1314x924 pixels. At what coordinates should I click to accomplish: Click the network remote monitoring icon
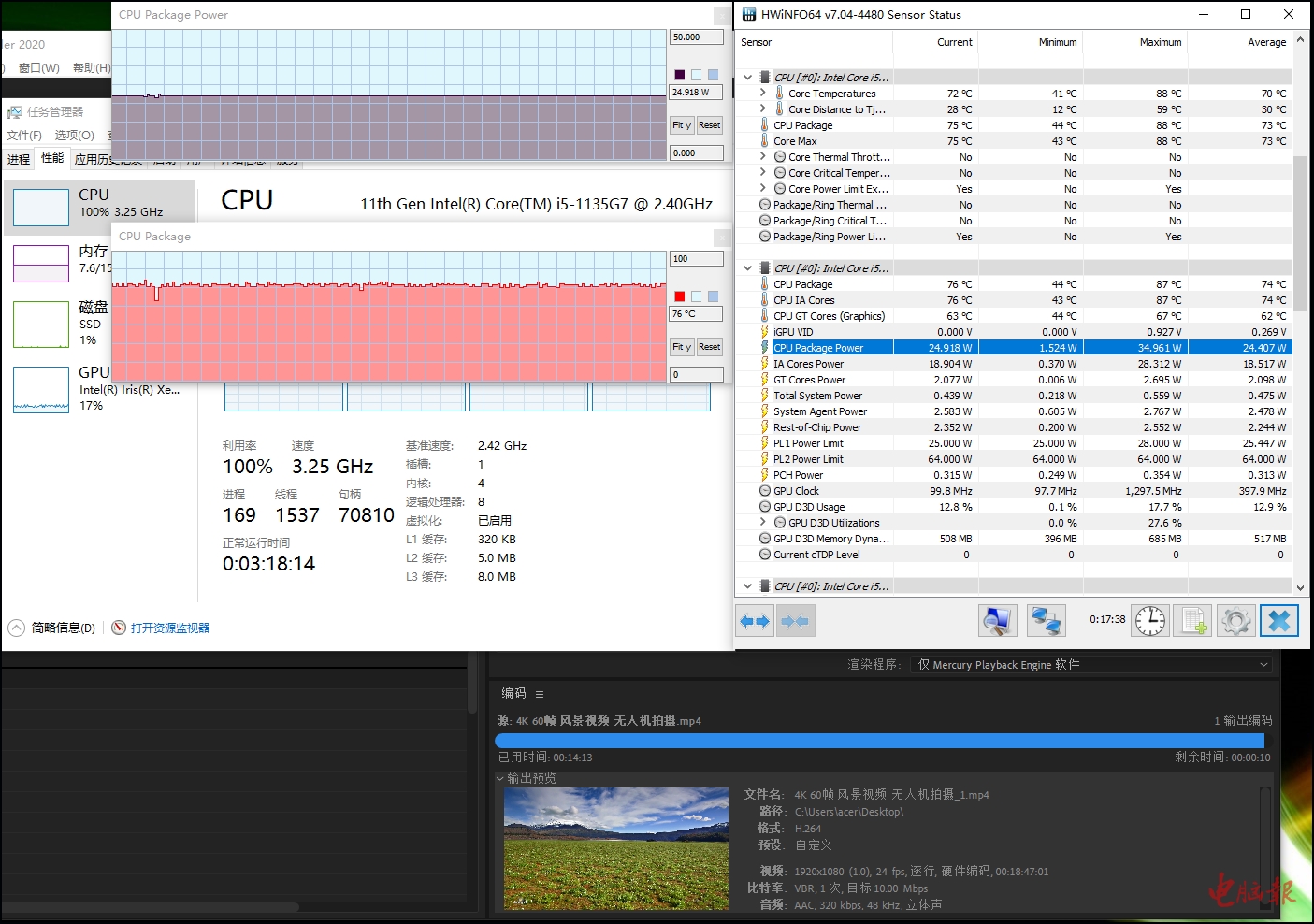tap(1045, 620)
